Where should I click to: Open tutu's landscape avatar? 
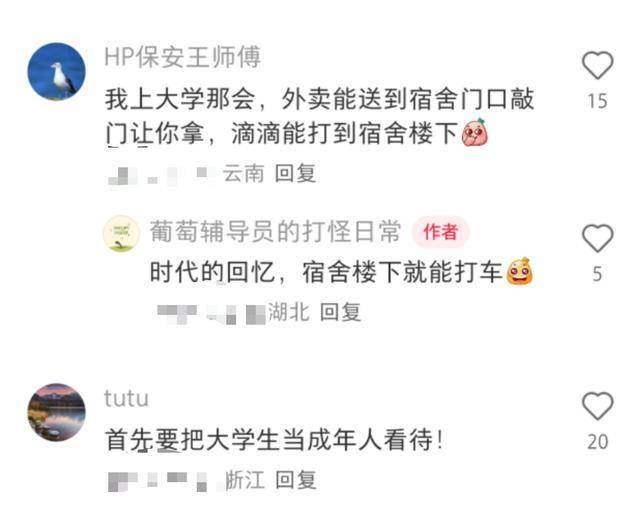pos(56,412)
